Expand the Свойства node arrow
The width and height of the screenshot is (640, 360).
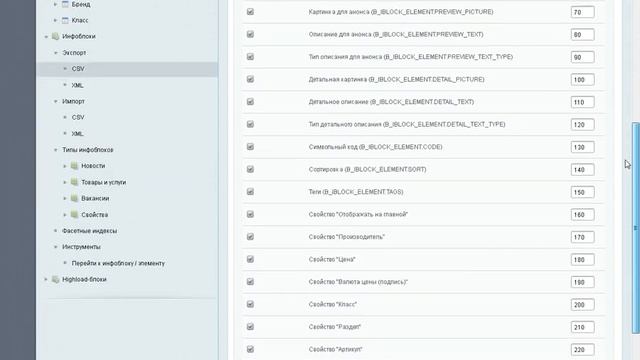(65, 215)
